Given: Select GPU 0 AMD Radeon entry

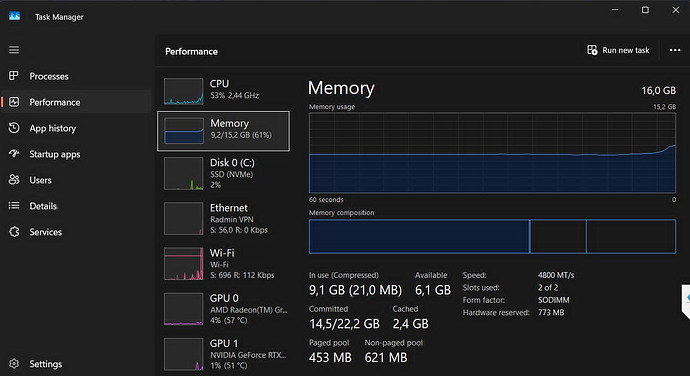Looking at the screenshot, I should click(224, 309).
